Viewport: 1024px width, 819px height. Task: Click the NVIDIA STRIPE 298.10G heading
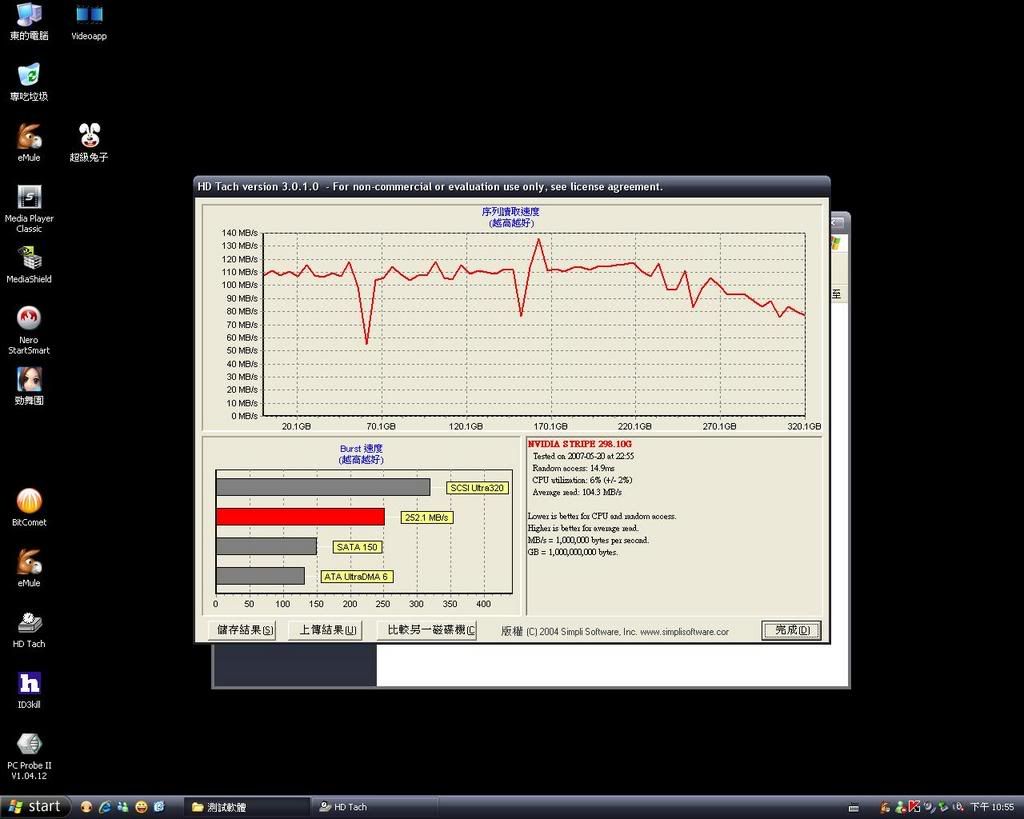tap(580, 444)
